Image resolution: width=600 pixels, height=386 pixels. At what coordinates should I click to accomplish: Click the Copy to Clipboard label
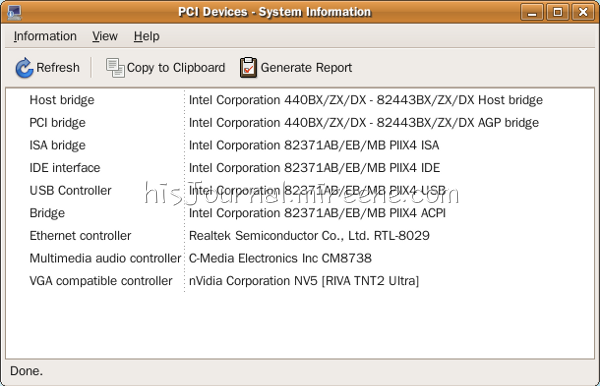click(176, 68)
